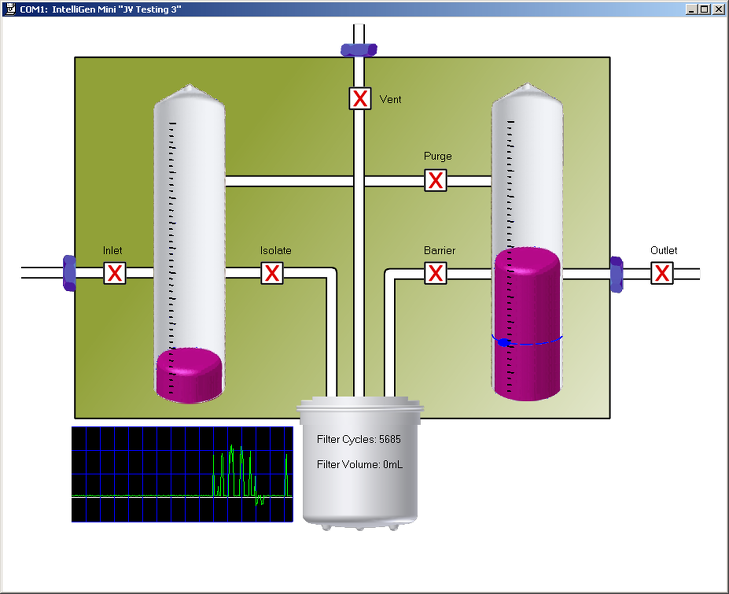Select the purple connector atop the vent line
Screen dimensions: 729x594
click(359, 49)
